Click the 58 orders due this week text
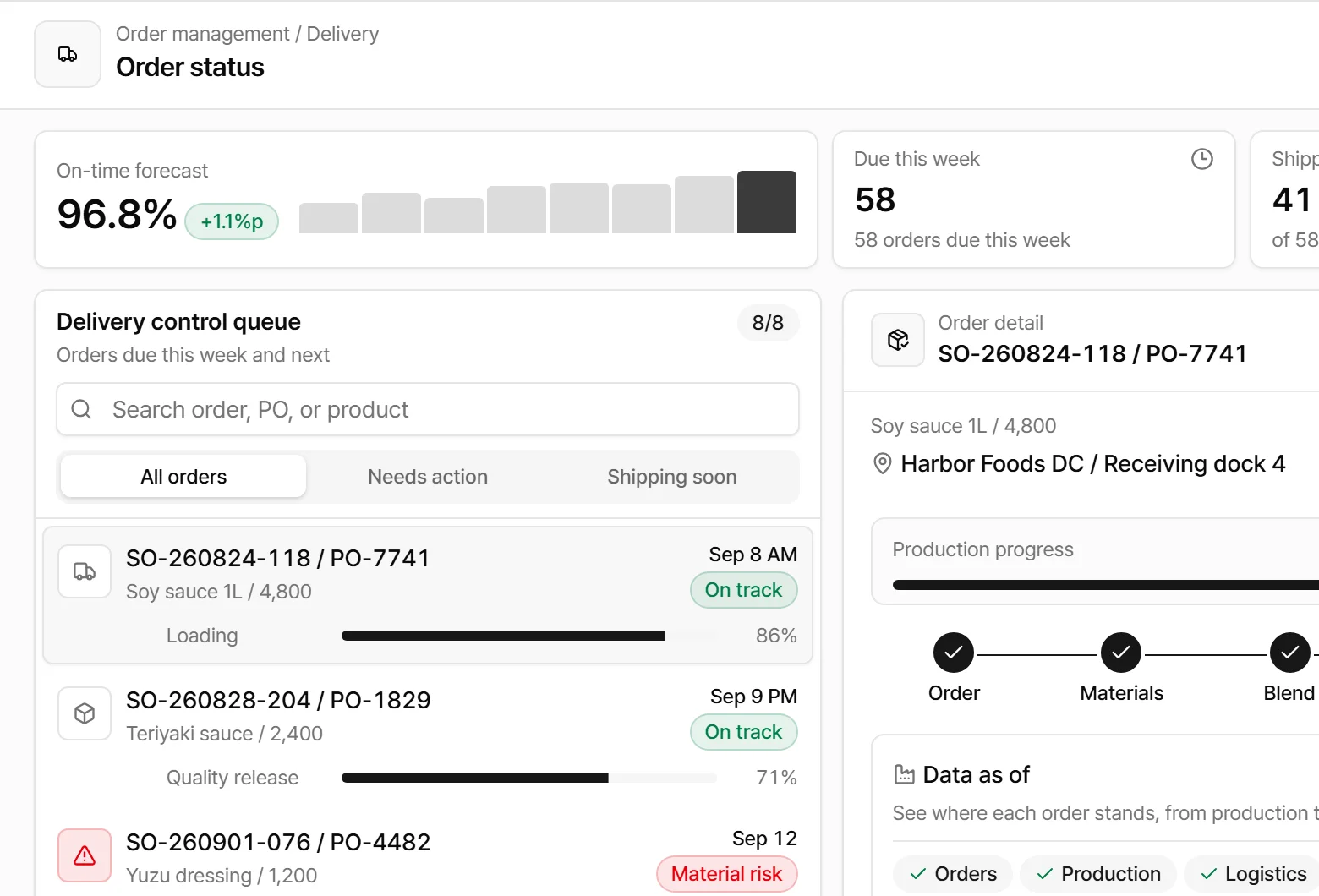The height and width of the screenshot is (896, 1319). pos(962,240)
